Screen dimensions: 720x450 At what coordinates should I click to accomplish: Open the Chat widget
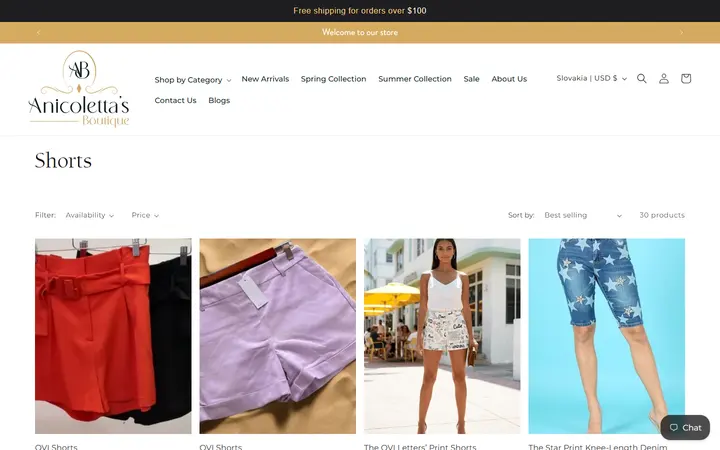[x=685, y=428]
